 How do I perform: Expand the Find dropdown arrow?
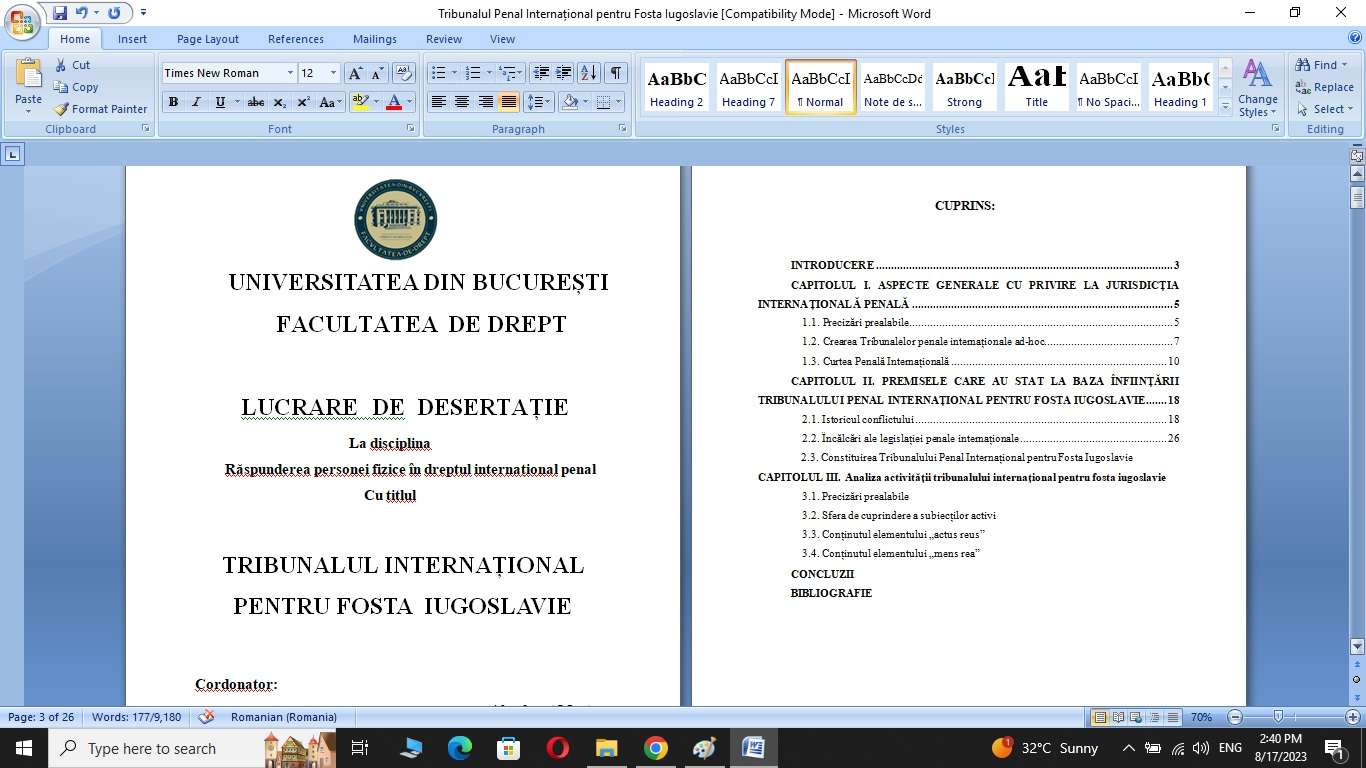tap(1346, 65)
